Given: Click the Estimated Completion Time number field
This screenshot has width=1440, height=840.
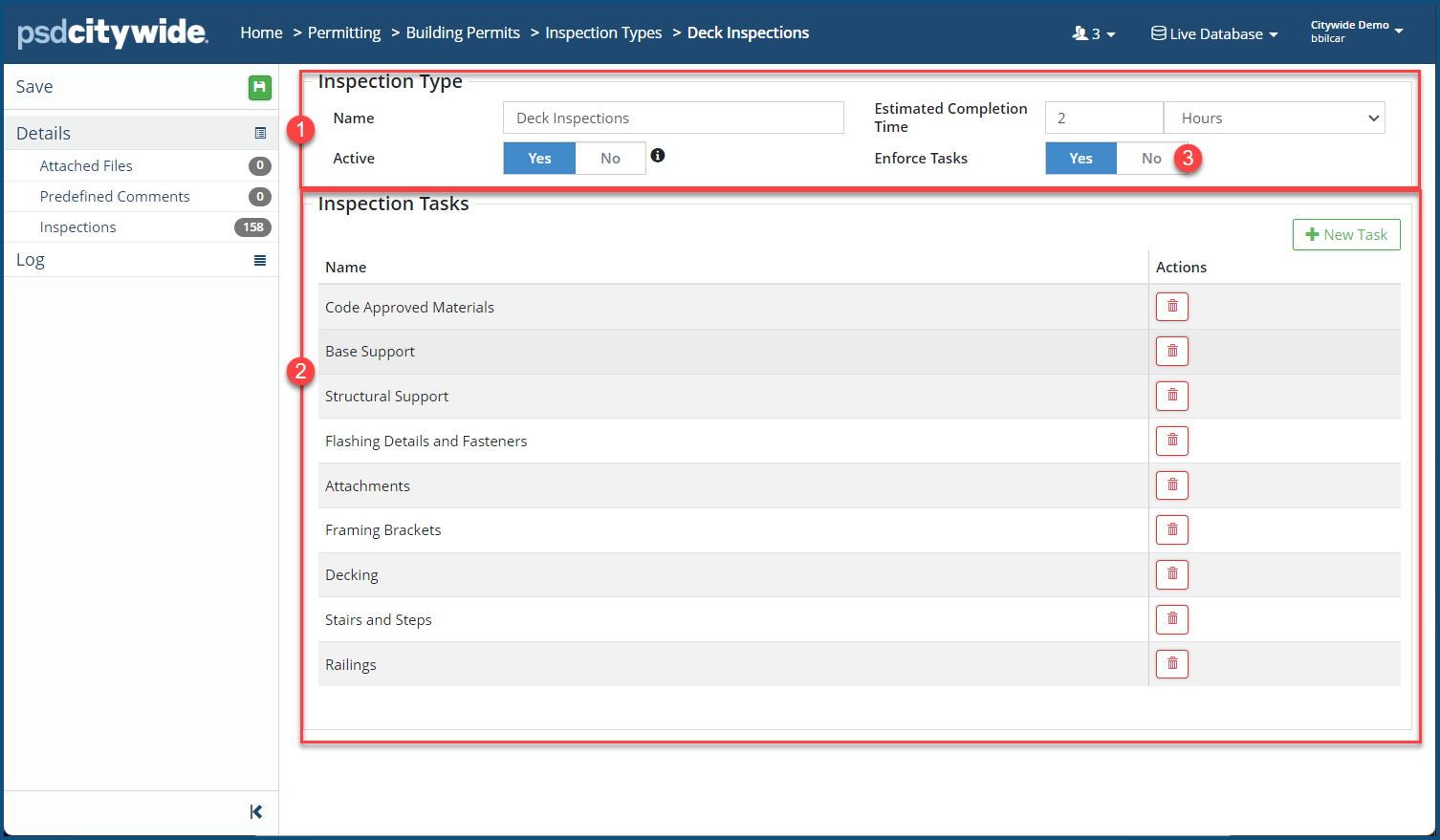Looking at the screenshot, I should tap(1103, 118).
